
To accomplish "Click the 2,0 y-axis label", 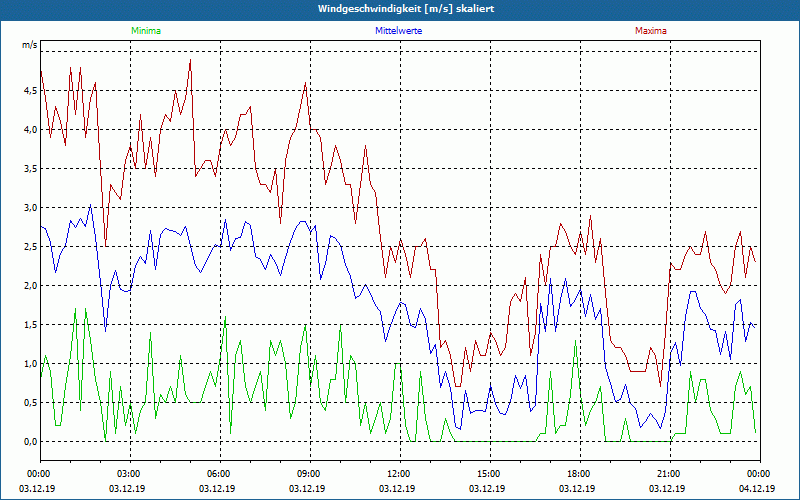I will click(30, 286).
